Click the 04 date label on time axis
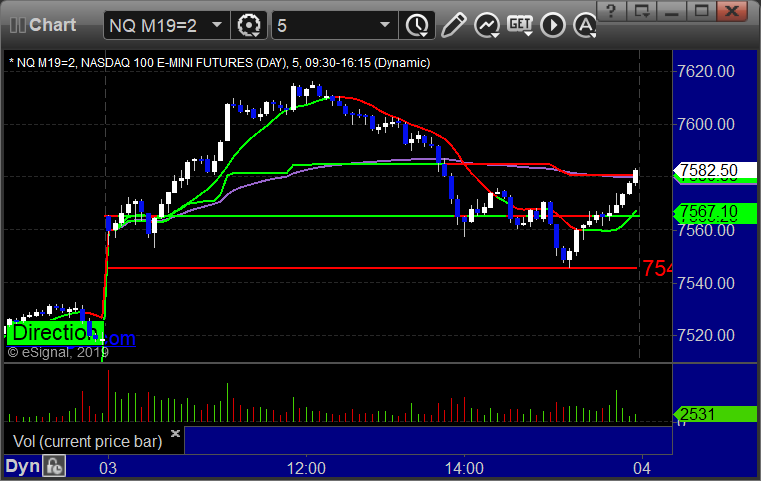Screen dimensions: 761x481 (642, 468)
